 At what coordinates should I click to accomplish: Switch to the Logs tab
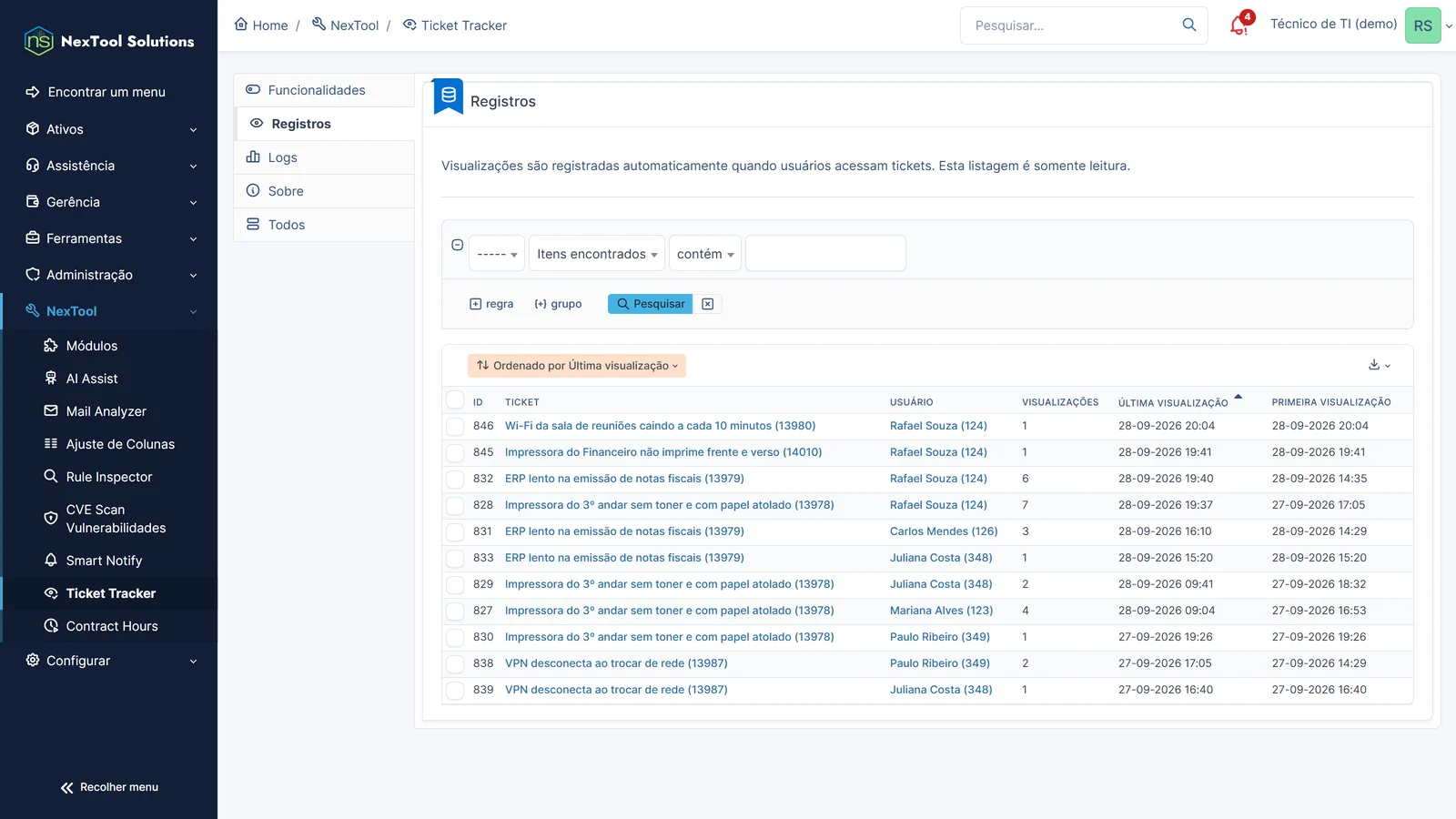[324, 157]
